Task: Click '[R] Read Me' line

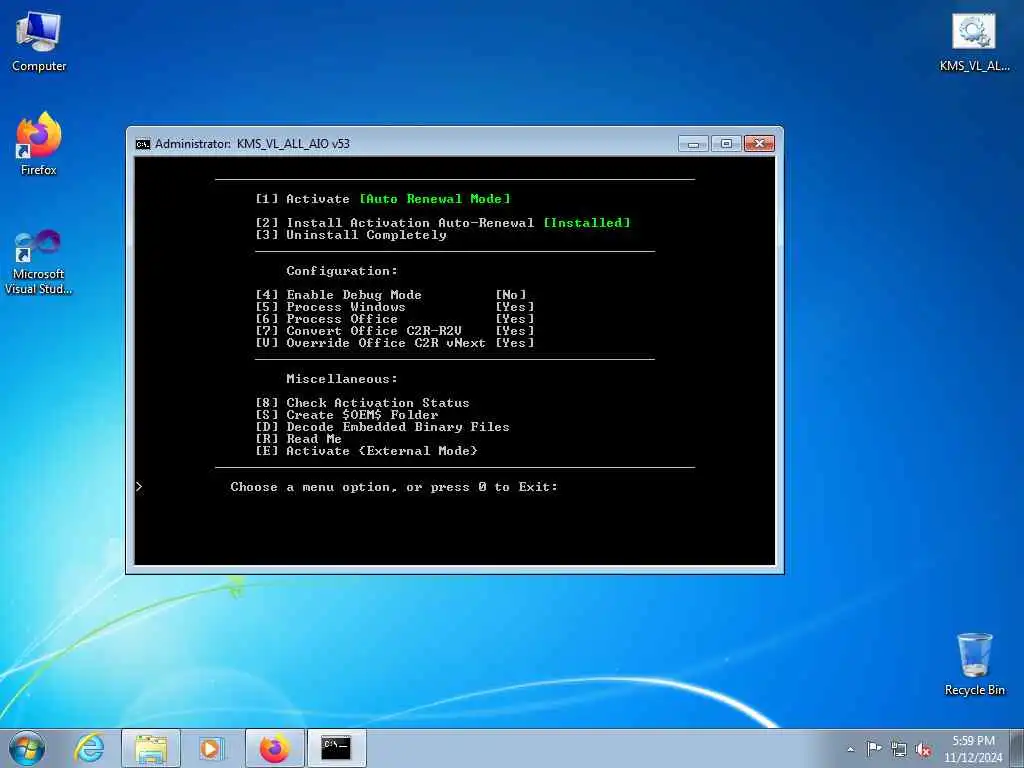Action: [x=298, y=439]
